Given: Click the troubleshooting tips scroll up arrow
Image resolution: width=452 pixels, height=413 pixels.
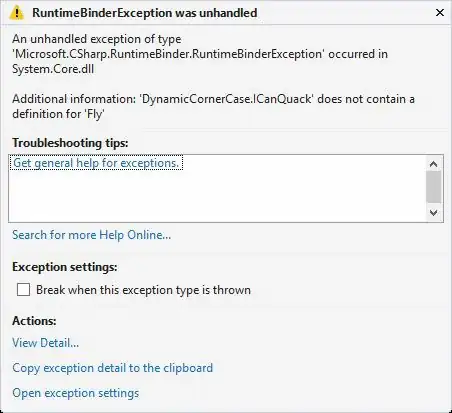Looking at the screenshot, I should 434,164.
